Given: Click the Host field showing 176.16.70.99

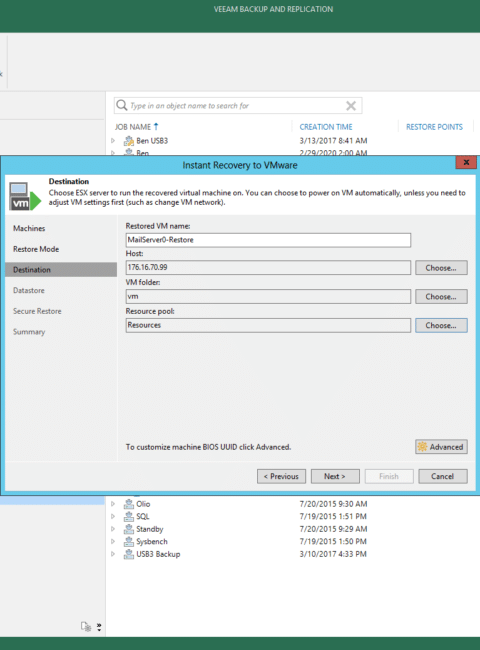Looking at the screenshot, I should (x=268, y=267).
